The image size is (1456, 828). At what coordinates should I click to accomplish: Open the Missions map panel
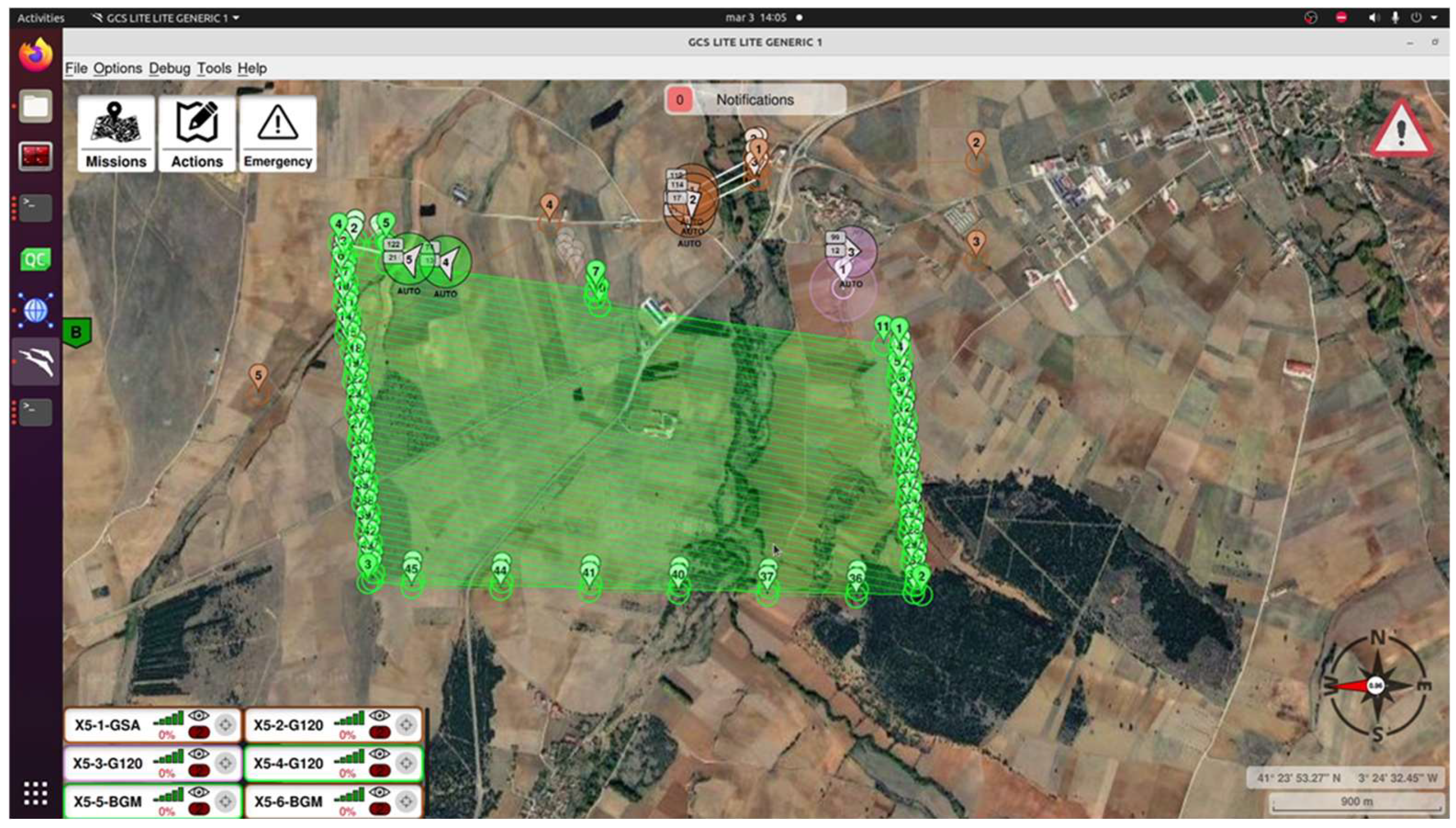(x=116, y=134)
